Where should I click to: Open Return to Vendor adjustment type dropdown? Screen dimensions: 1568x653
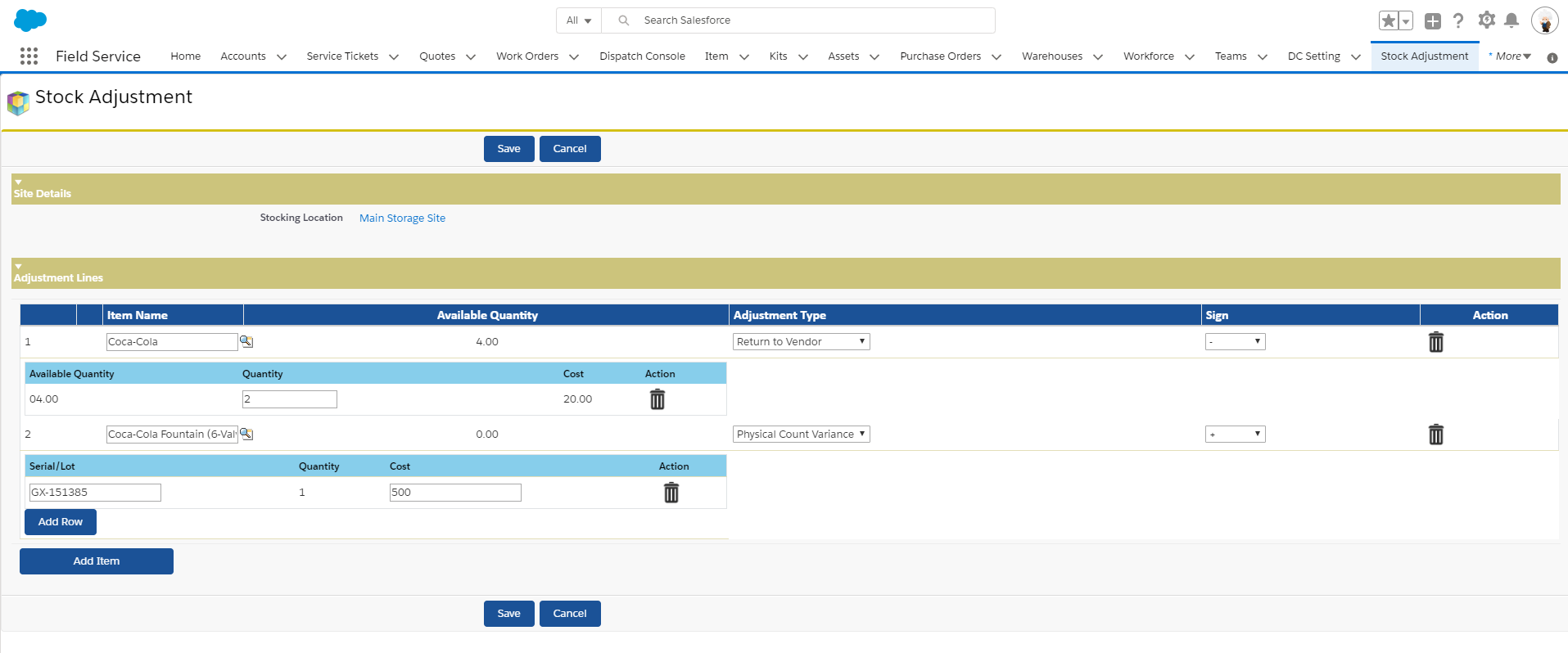pos(802,342)
